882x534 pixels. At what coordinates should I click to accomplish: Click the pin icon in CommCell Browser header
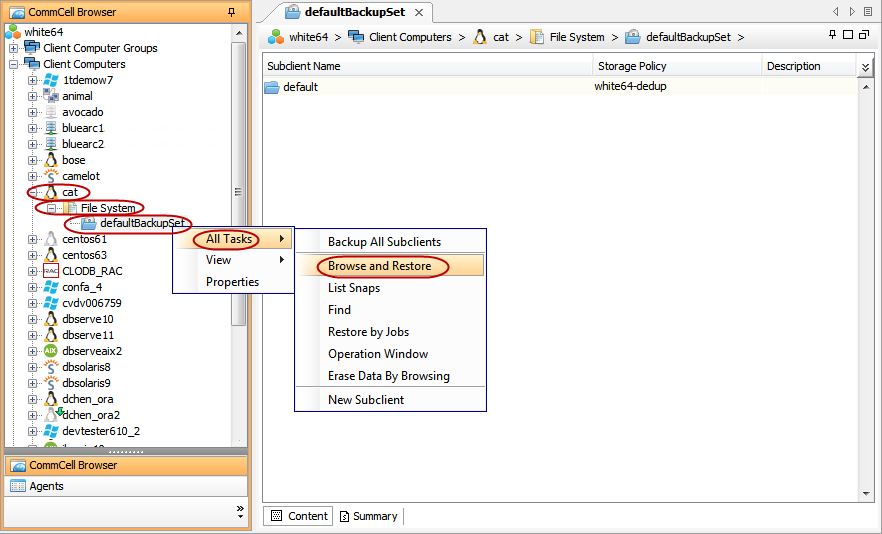point(232,12)
